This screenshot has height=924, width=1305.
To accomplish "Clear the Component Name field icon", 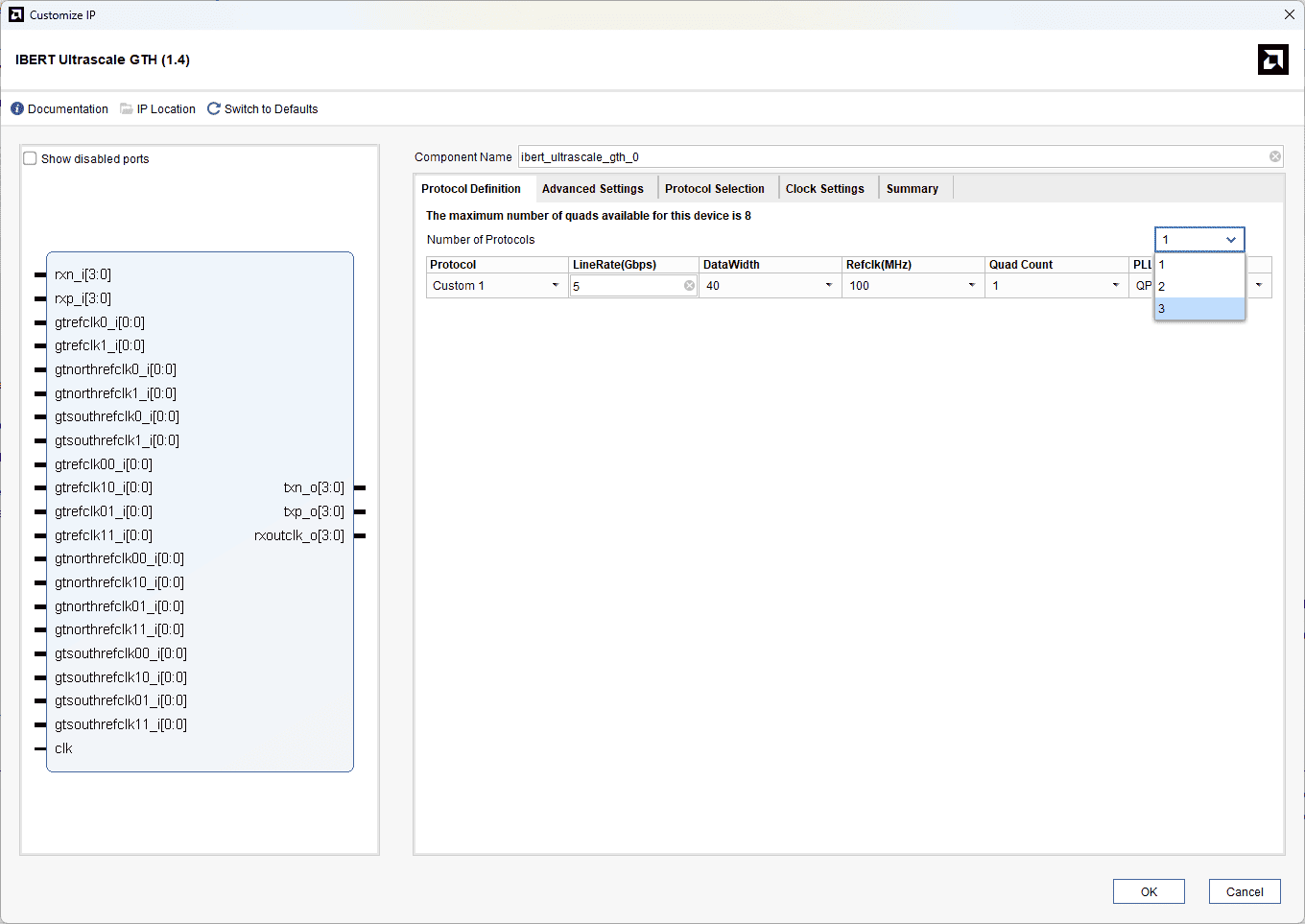I will [1274, 157].
